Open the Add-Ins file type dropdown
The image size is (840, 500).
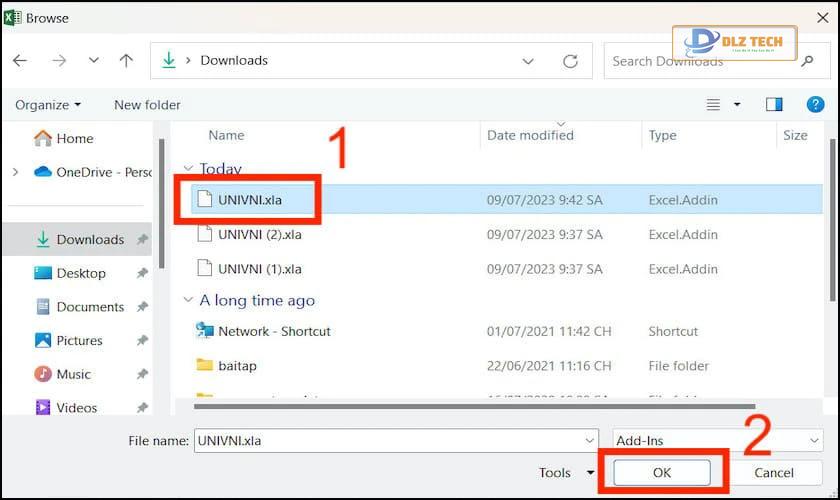[x=718, y=441]
